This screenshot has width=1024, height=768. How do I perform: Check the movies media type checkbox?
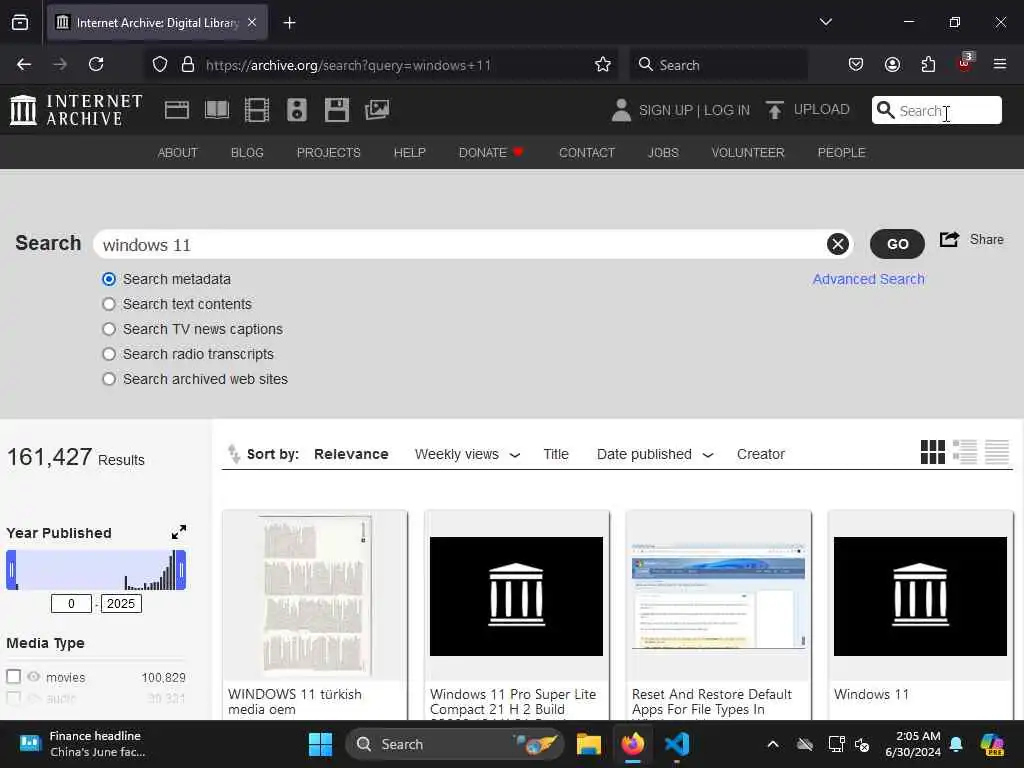[14, 677]
